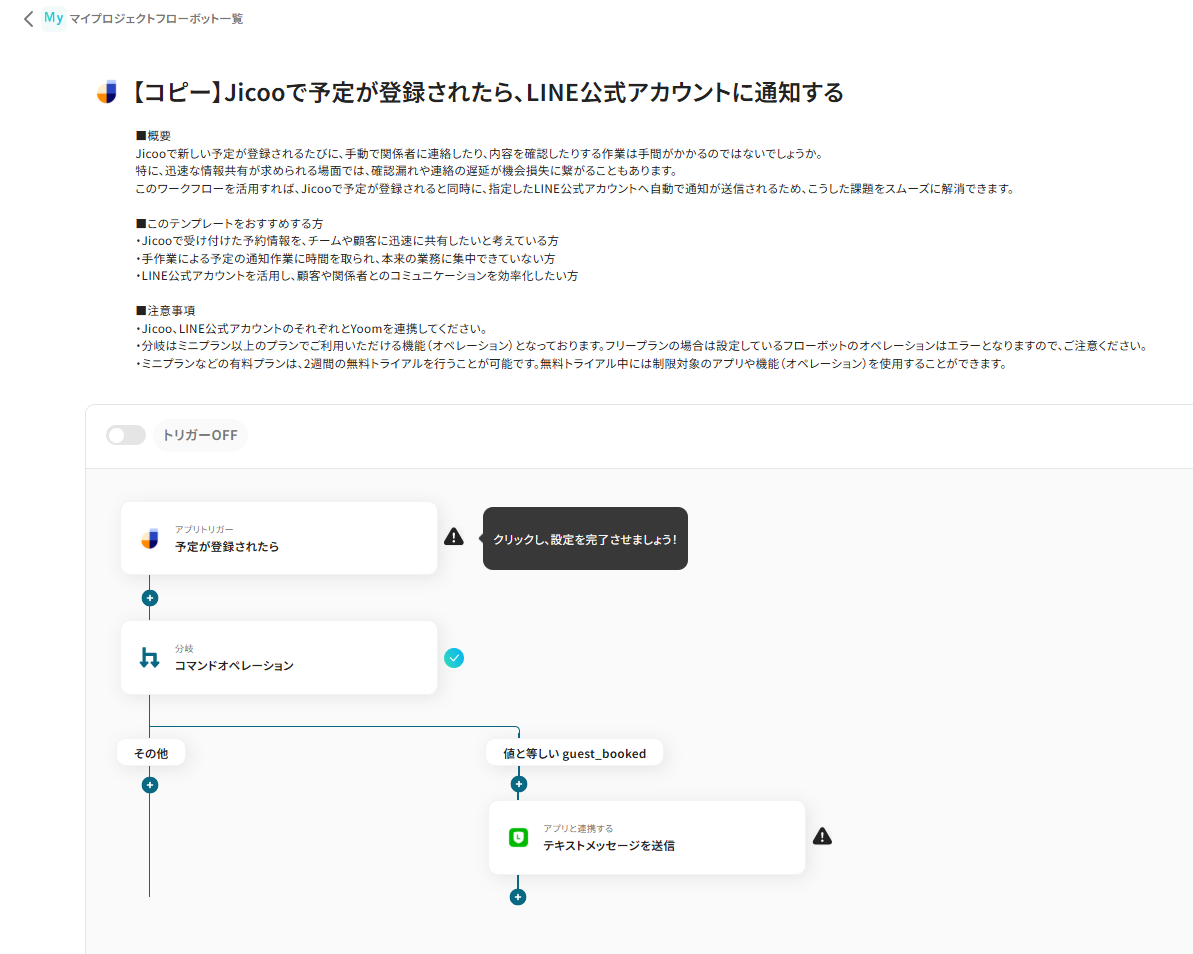Click the green LINE icon in the action card
The width and height of the screenshot is (1193, 954).
click(518, 838)
